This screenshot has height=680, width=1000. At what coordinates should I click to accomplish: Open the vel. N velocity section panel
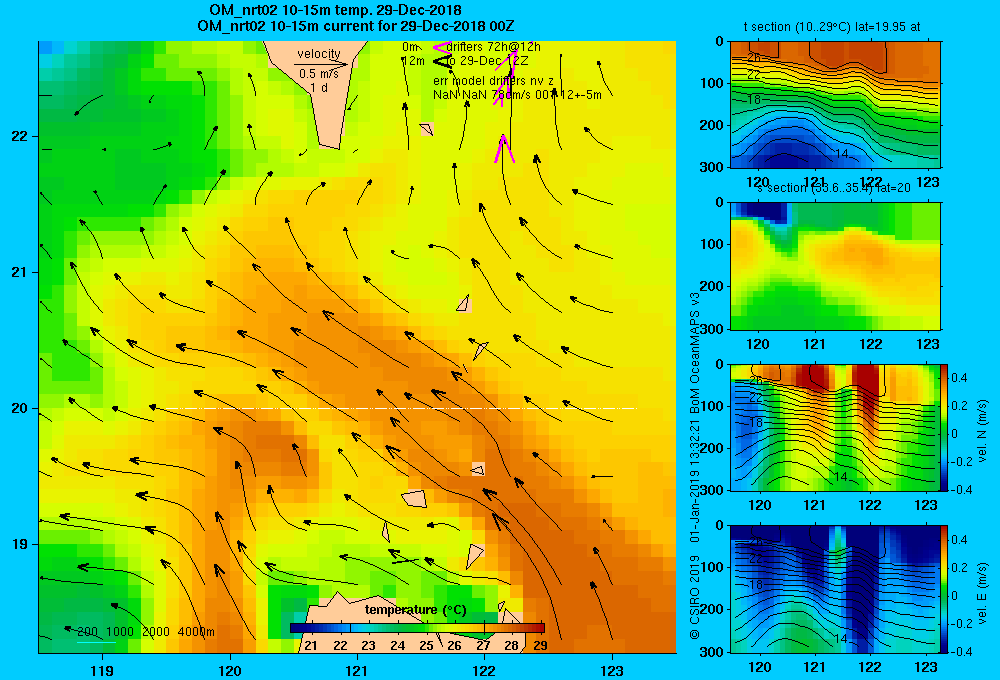pos(835,427)
